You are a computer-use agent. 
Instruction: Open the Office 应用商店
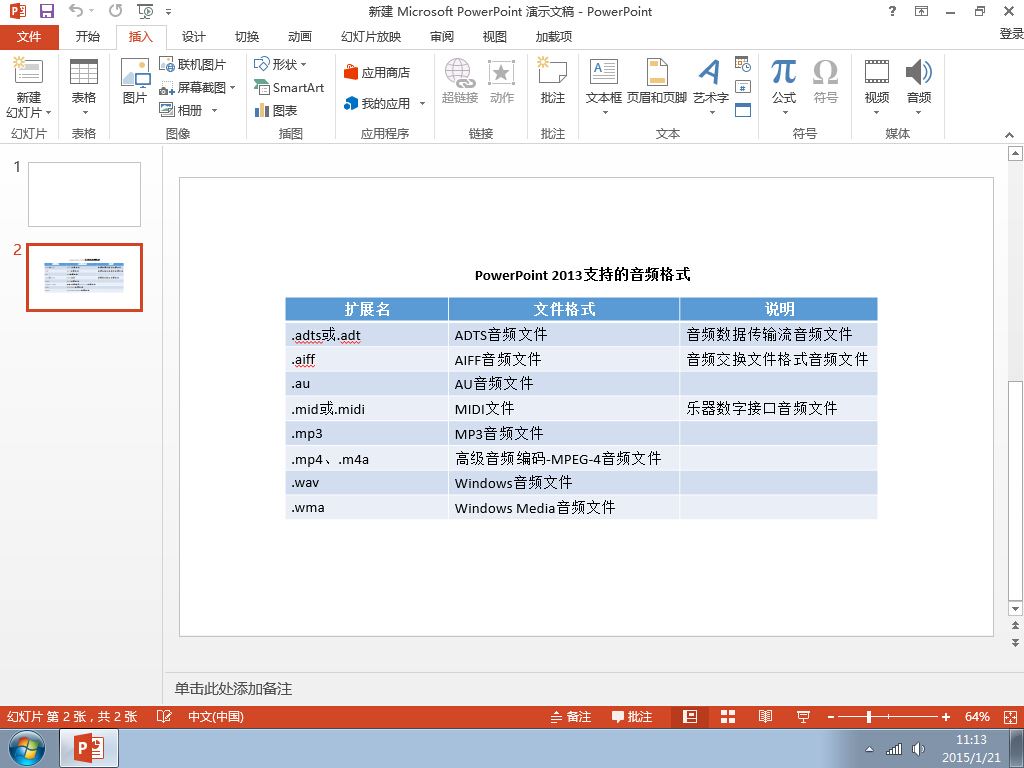coord(377,72)
